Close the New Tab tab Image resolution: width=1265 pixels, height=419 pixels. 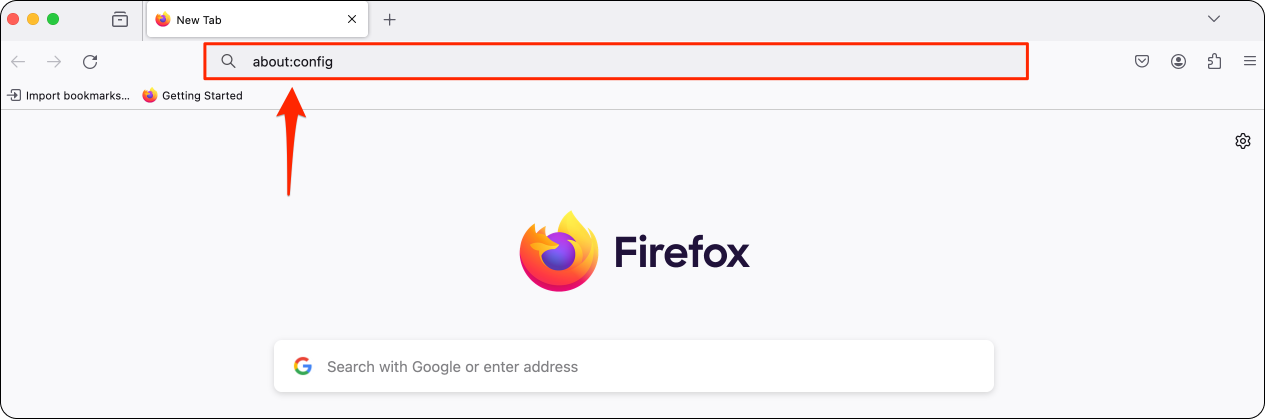coord(351,19)
